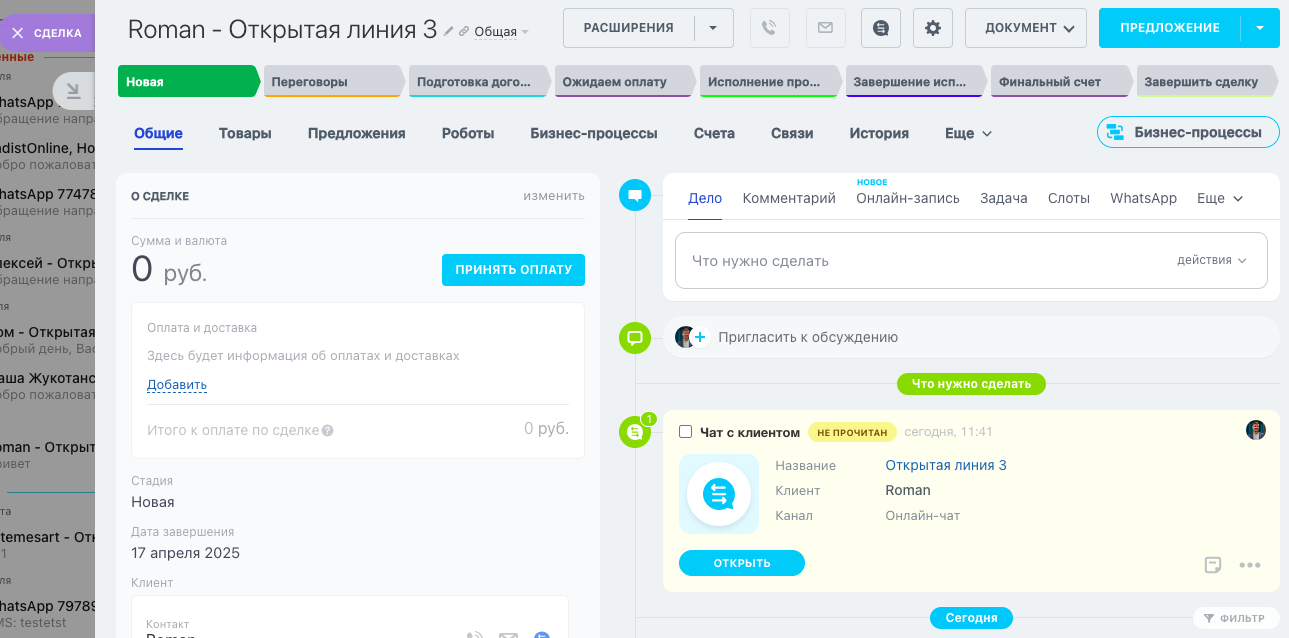The image size is (1289, 638).
Task: Switch to the Предложения tab
Action: click(x=357, y=133)
